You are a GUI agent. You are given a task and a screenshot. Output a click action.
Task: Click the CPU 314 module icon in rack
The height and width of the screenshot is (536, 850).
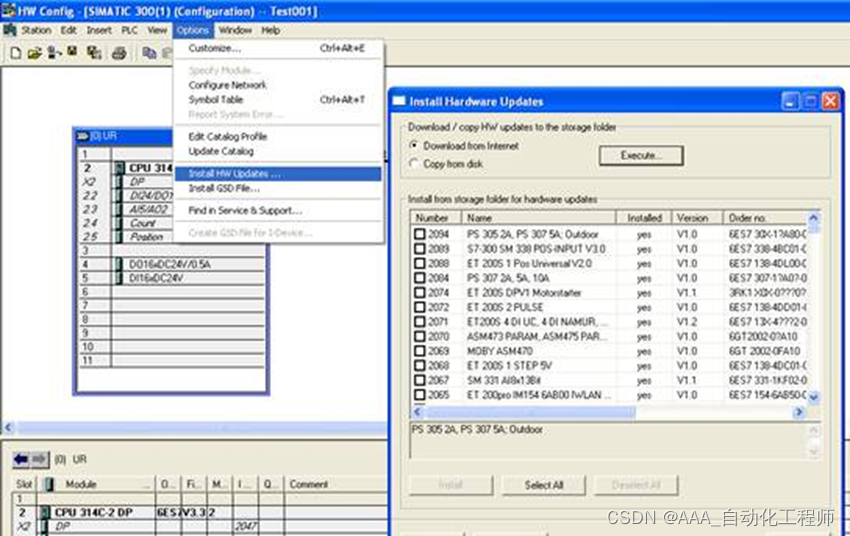click(x=119, y=168)
